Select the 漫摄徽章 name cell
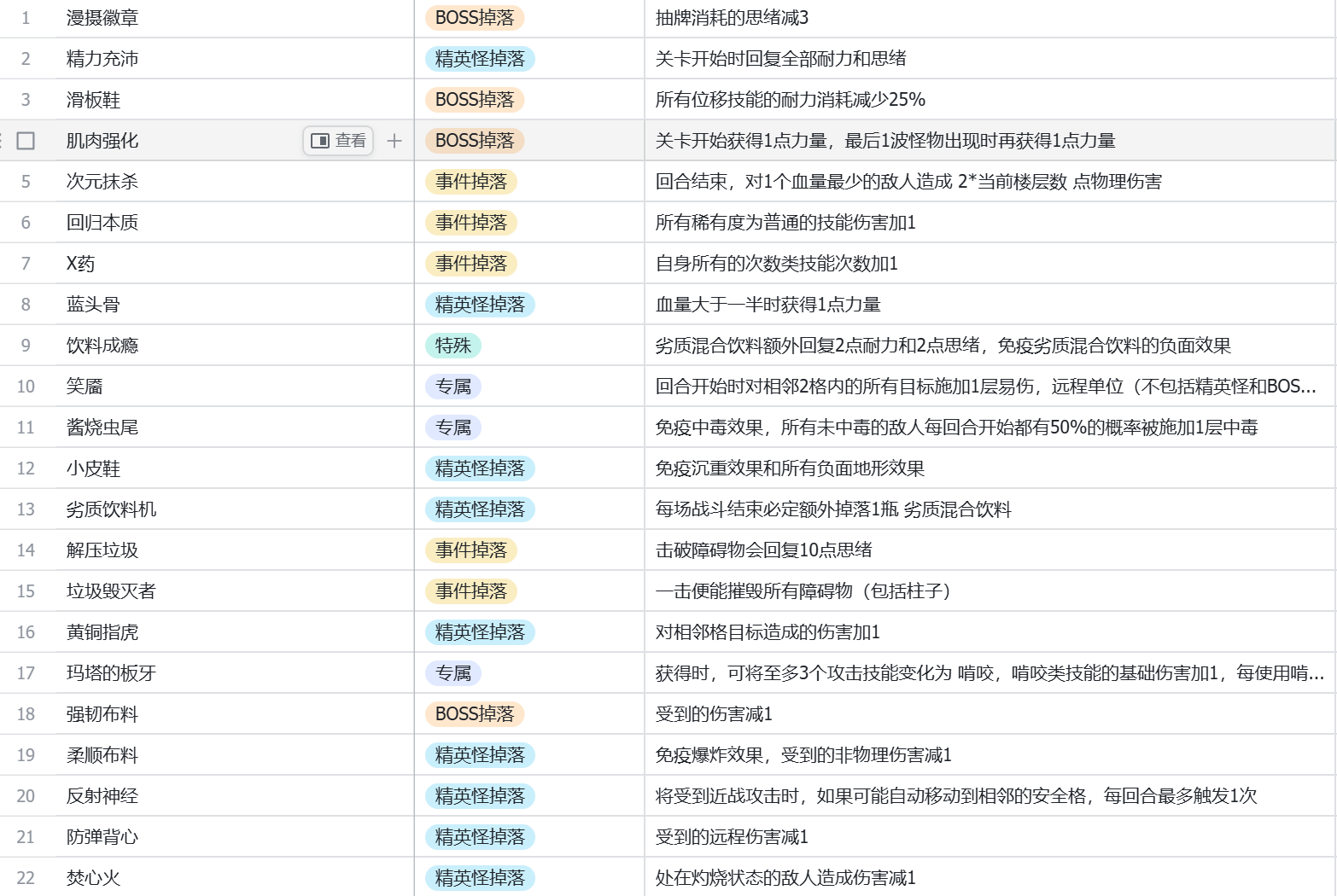 tap(235, 18)
